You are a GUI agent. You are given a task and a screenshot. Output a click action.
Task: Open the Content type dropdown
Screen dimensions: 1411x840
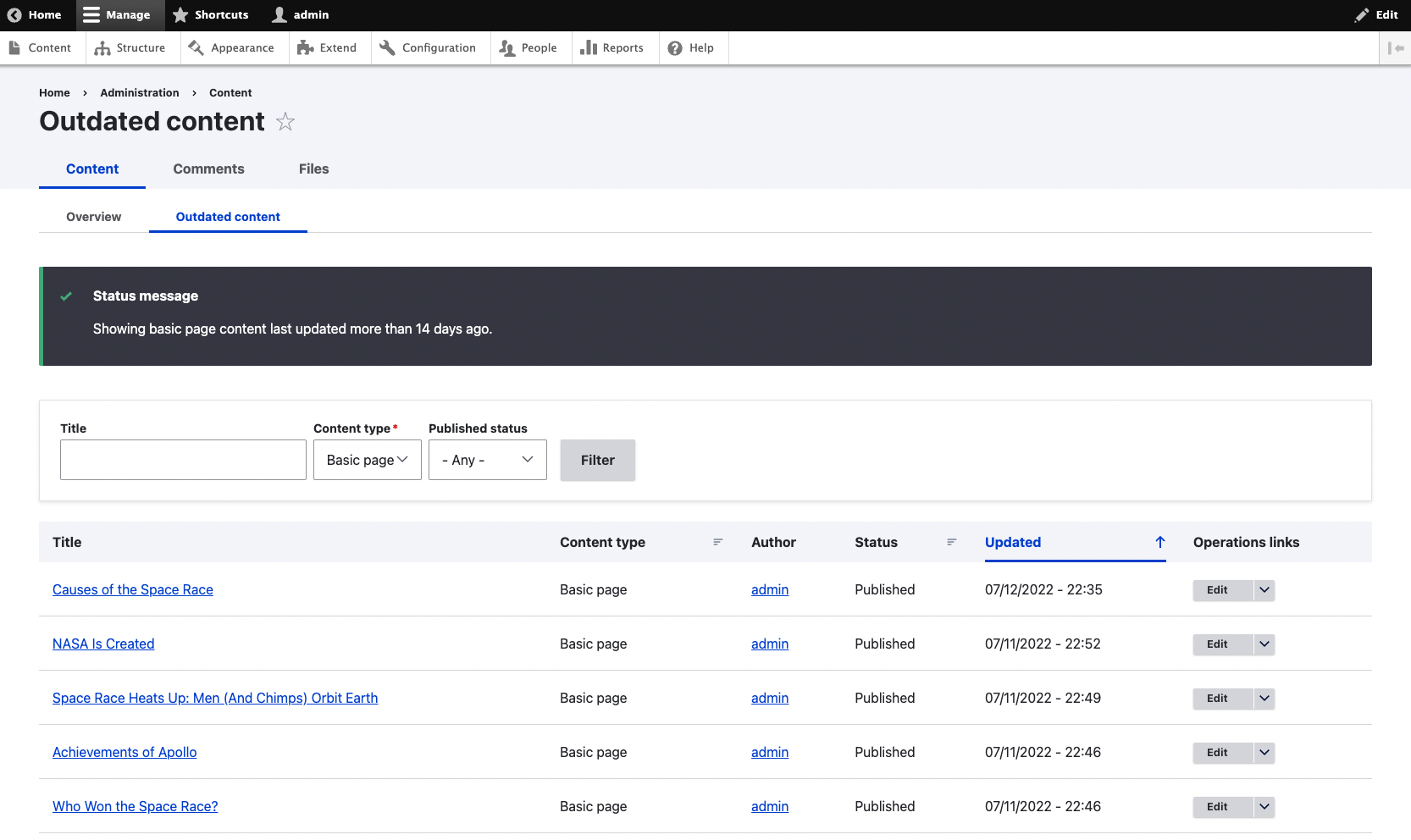click(367, 460)
